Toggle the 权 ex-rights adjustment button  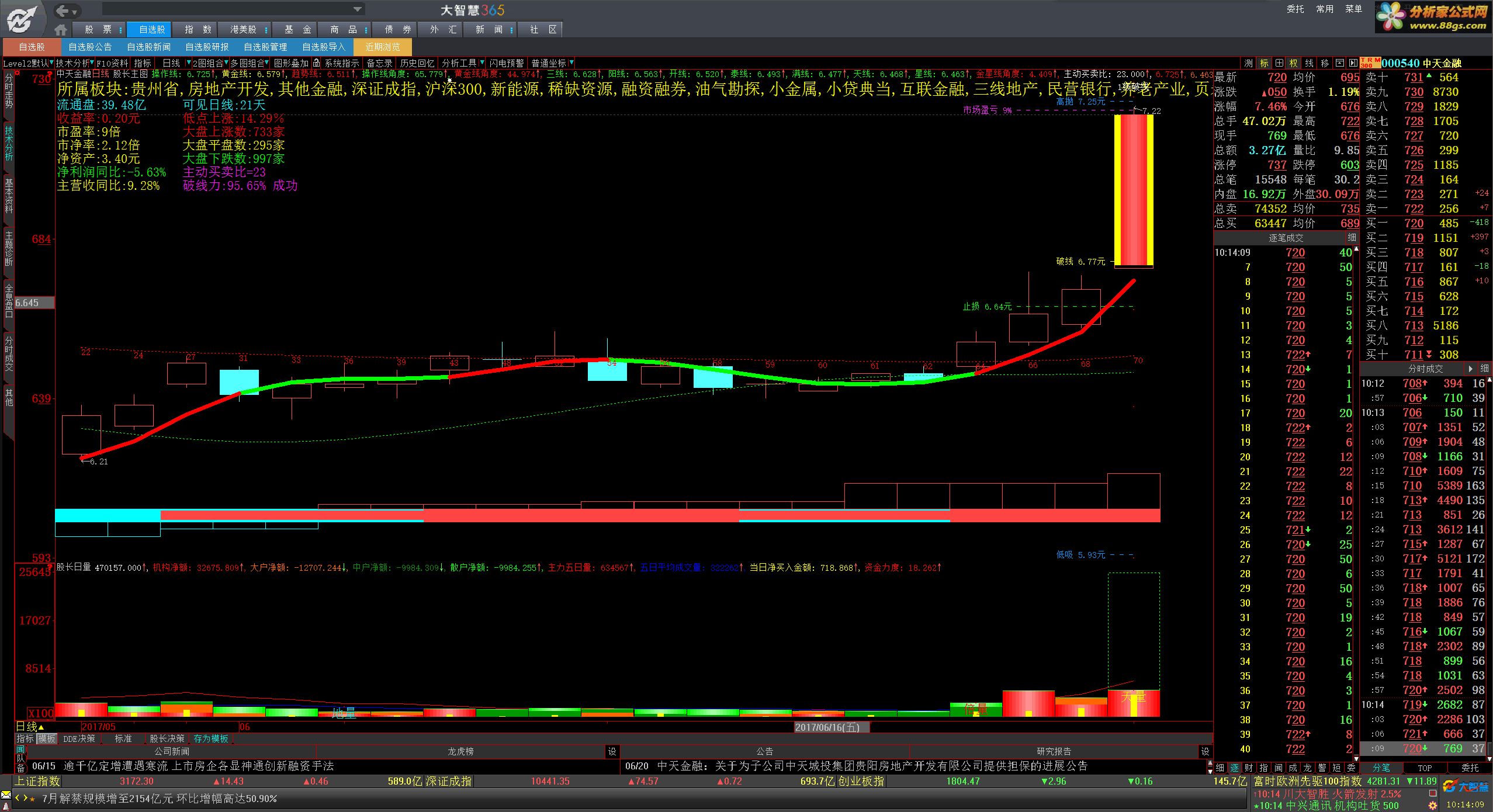(x=1294, y=63)
